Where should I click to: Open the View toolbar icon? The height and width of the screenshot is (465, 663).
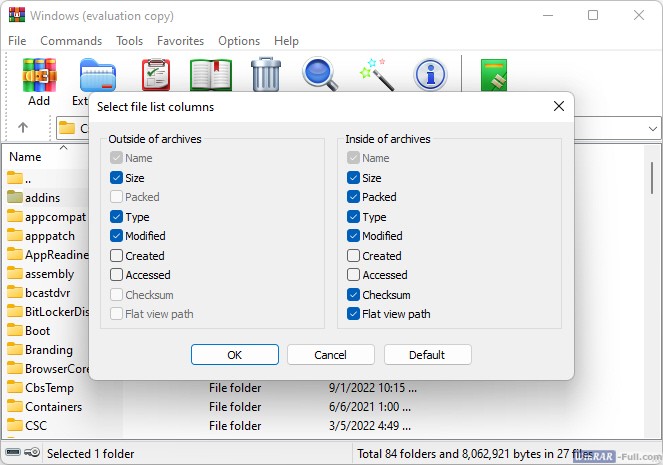coord(211,75)
